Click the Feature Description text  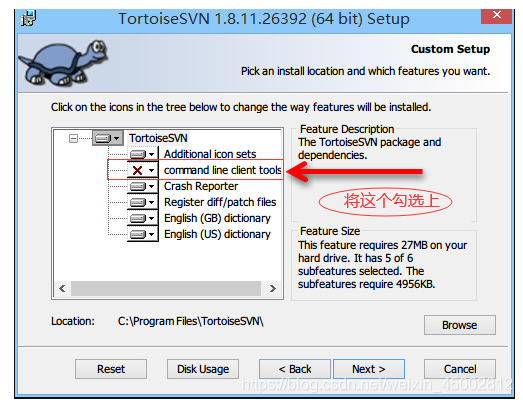pyautogui.click(x=370, y=148)
